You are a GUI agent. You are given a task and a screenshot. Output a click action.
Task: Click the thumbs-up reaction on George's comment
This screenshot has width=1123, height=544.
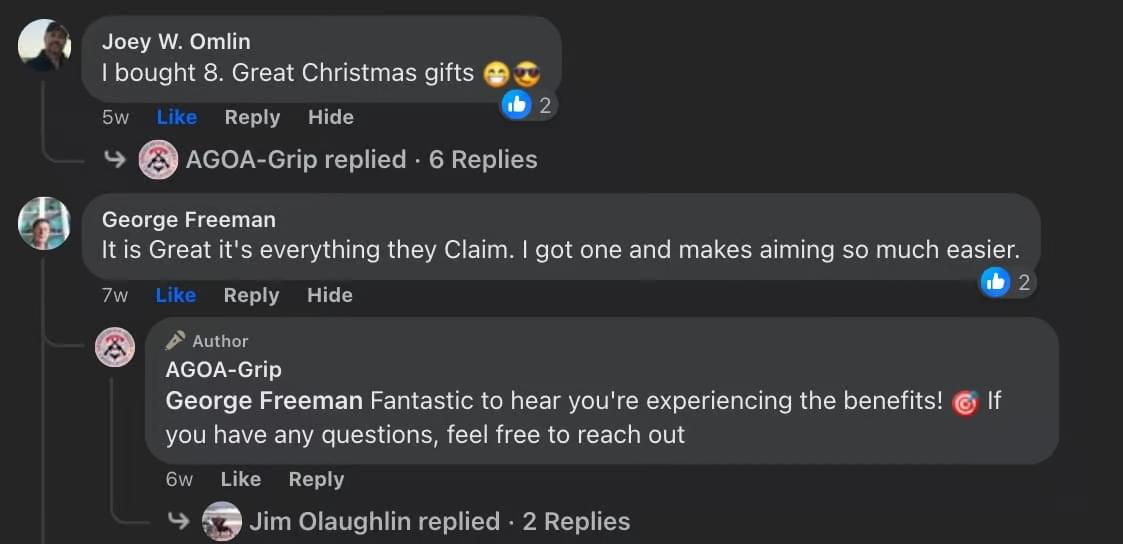pyautogui.click(x=995, y=283)
